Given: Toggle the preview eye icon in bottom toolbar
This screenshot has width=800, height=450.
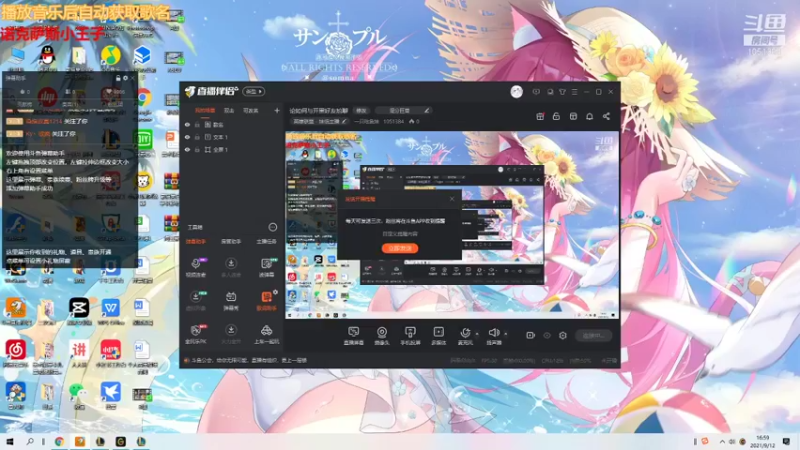Looking at the screenshot, I should pyautogui.click(x=547, y=335).
